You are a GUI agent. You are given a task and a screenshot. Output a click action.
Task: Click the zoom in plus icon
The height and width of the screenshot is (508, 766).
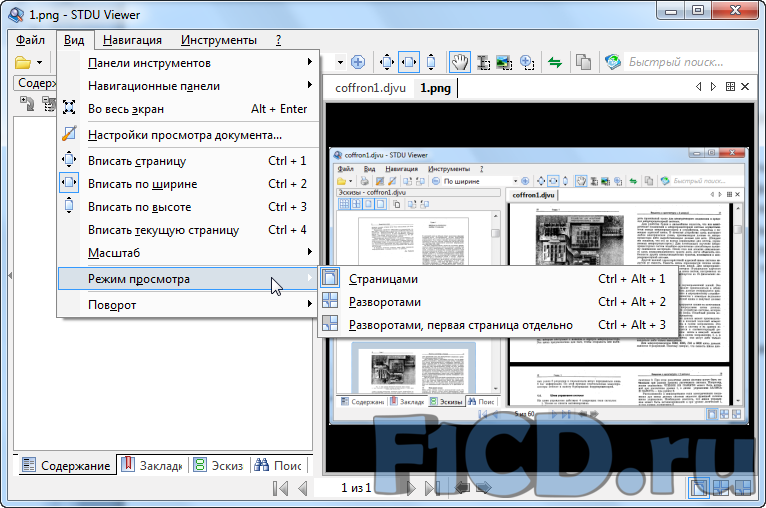(x=358, y=63)
